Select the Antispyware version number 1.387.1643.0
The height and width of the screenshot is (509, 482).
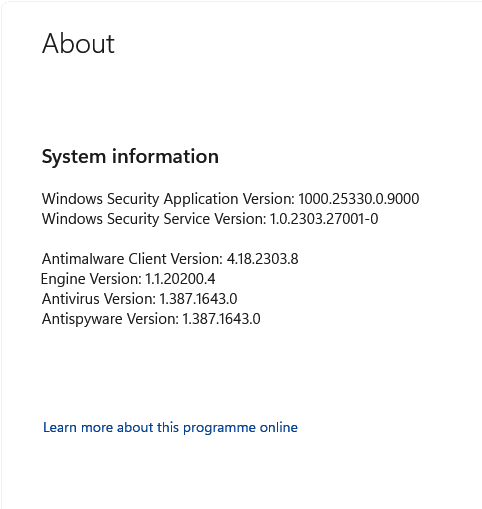pos(221,319)
